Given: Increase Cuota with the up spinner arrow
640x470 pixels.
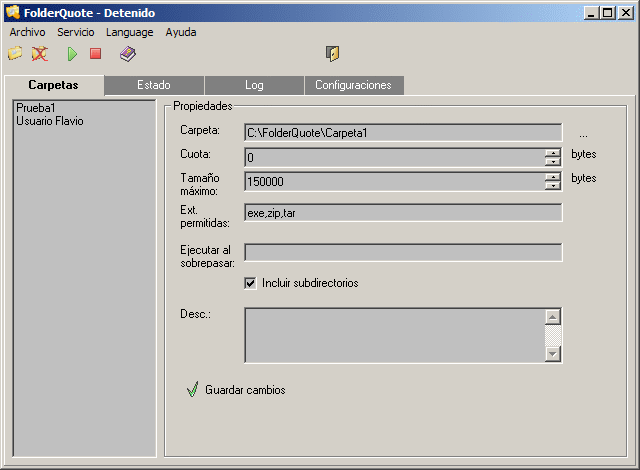Looking at the screenshot, I should [x=553, y=153].
